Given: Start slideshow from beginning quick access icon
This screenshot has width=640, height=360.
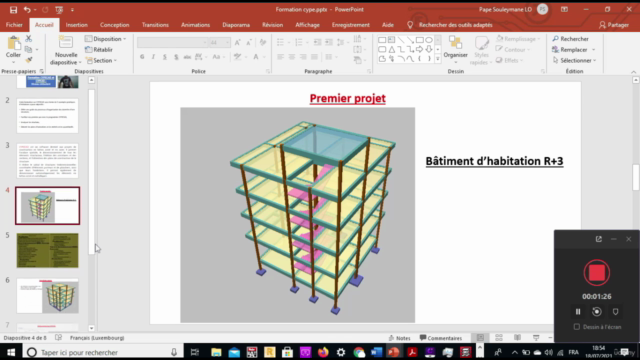Looking at the screenshot, I should tap(59, 9).
